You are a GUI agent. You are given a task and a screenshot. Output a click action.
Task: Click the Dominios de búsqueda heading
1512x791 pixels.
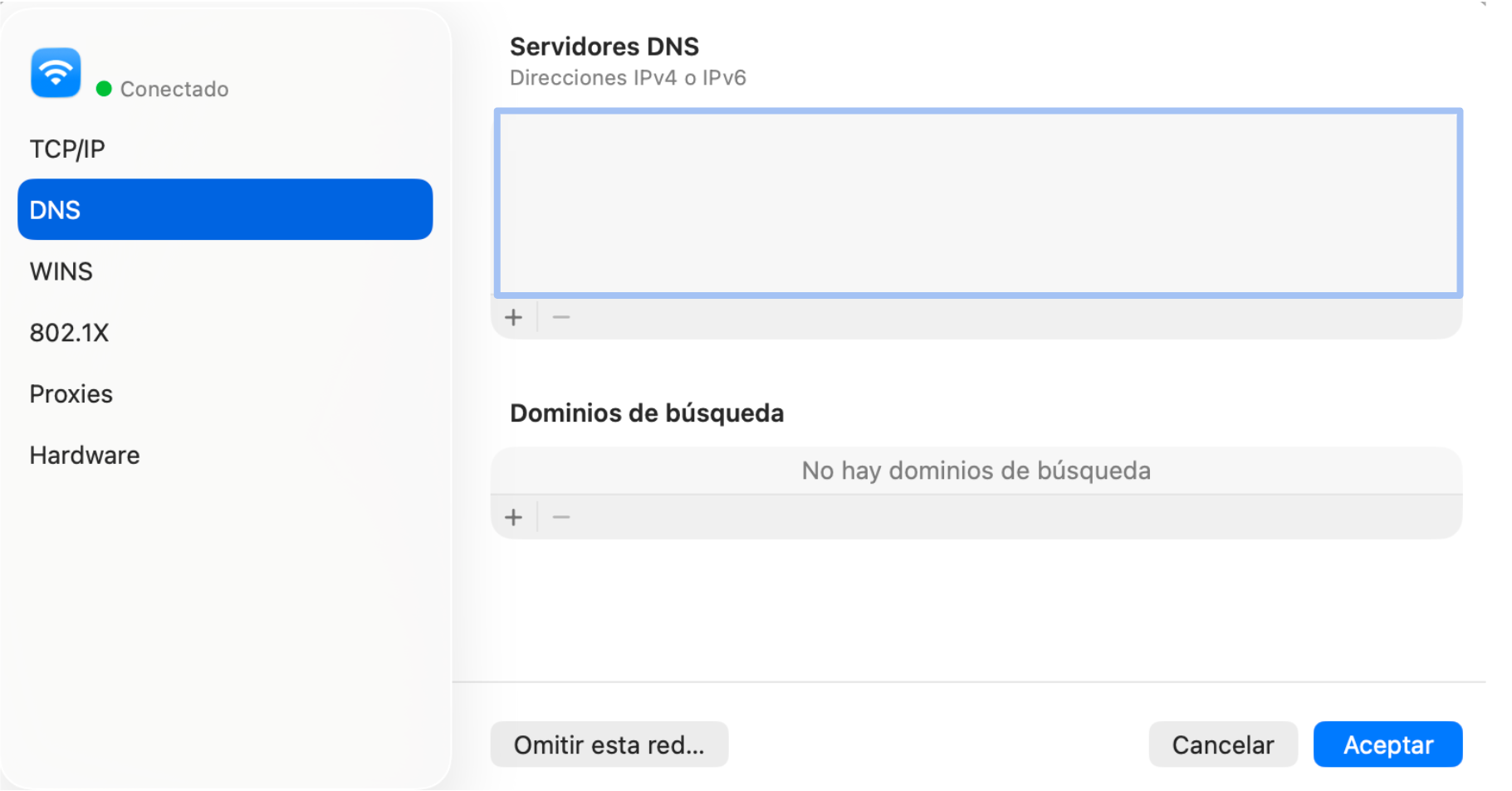click(x=647, y=413)
